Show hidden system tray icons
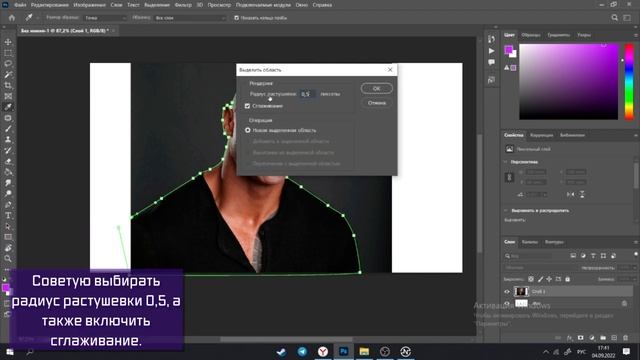Screen dimensions: 640x360 pyautogui.click(x=546, y=352)
